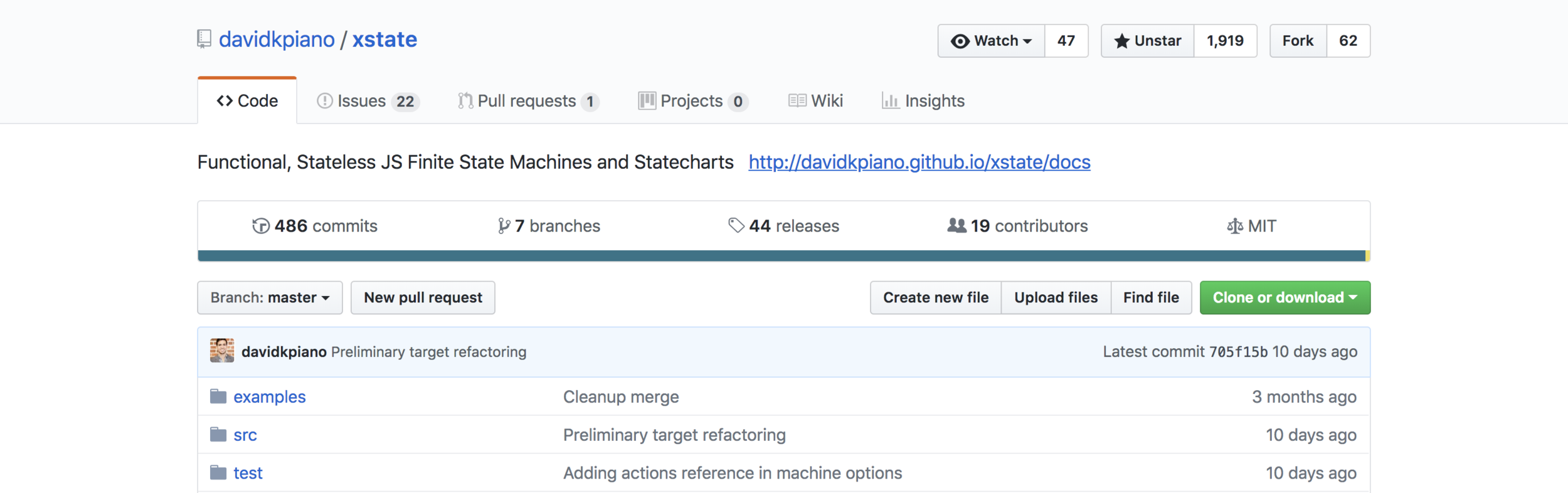Open the Branch: master selector
The height and width of the screenshot is (493, 1568).
tap(270, 297)
